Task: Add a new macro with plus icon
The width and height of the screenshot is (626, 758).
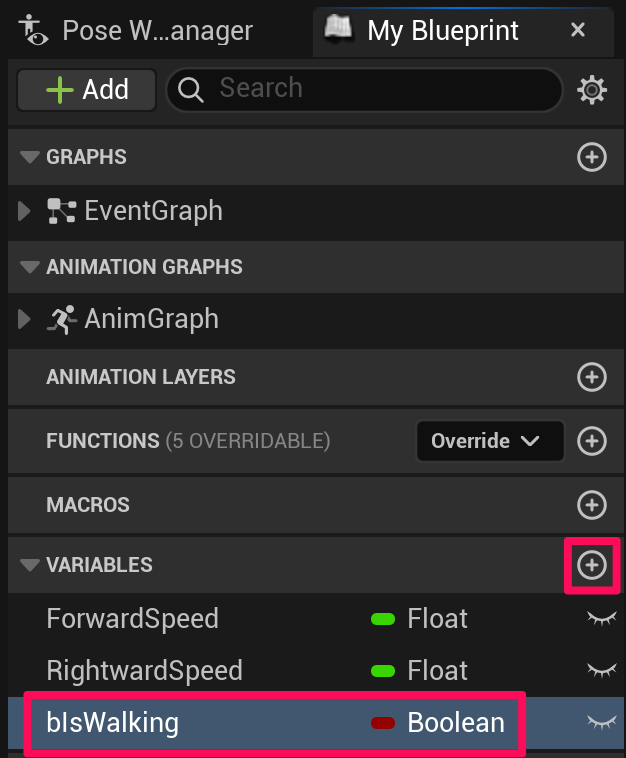Action: pos(592,505)
